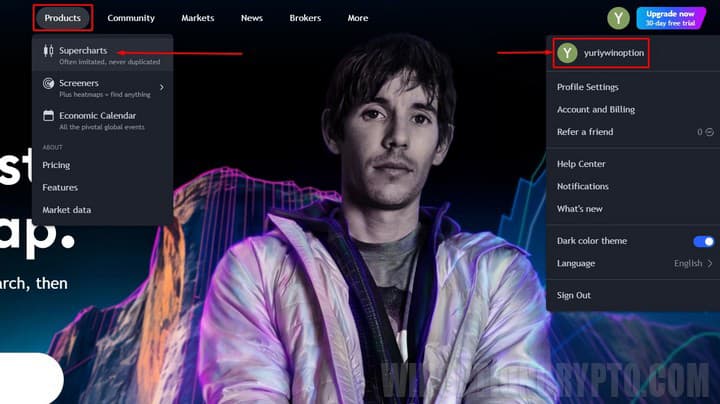Select Sign Out from profile menu
The image size is (720, 404).
coord(574,295)
